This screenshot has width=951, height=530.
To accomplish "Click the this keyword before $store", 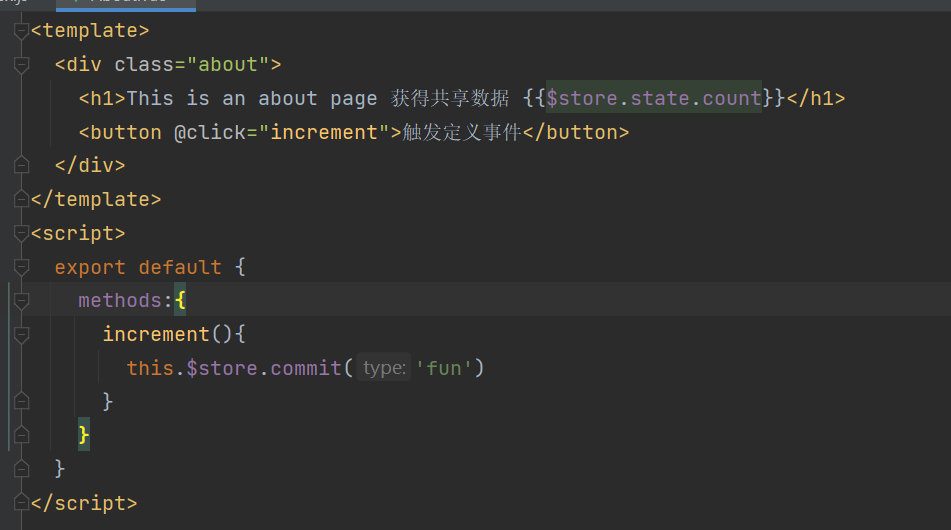I will [x=150, y=368].
